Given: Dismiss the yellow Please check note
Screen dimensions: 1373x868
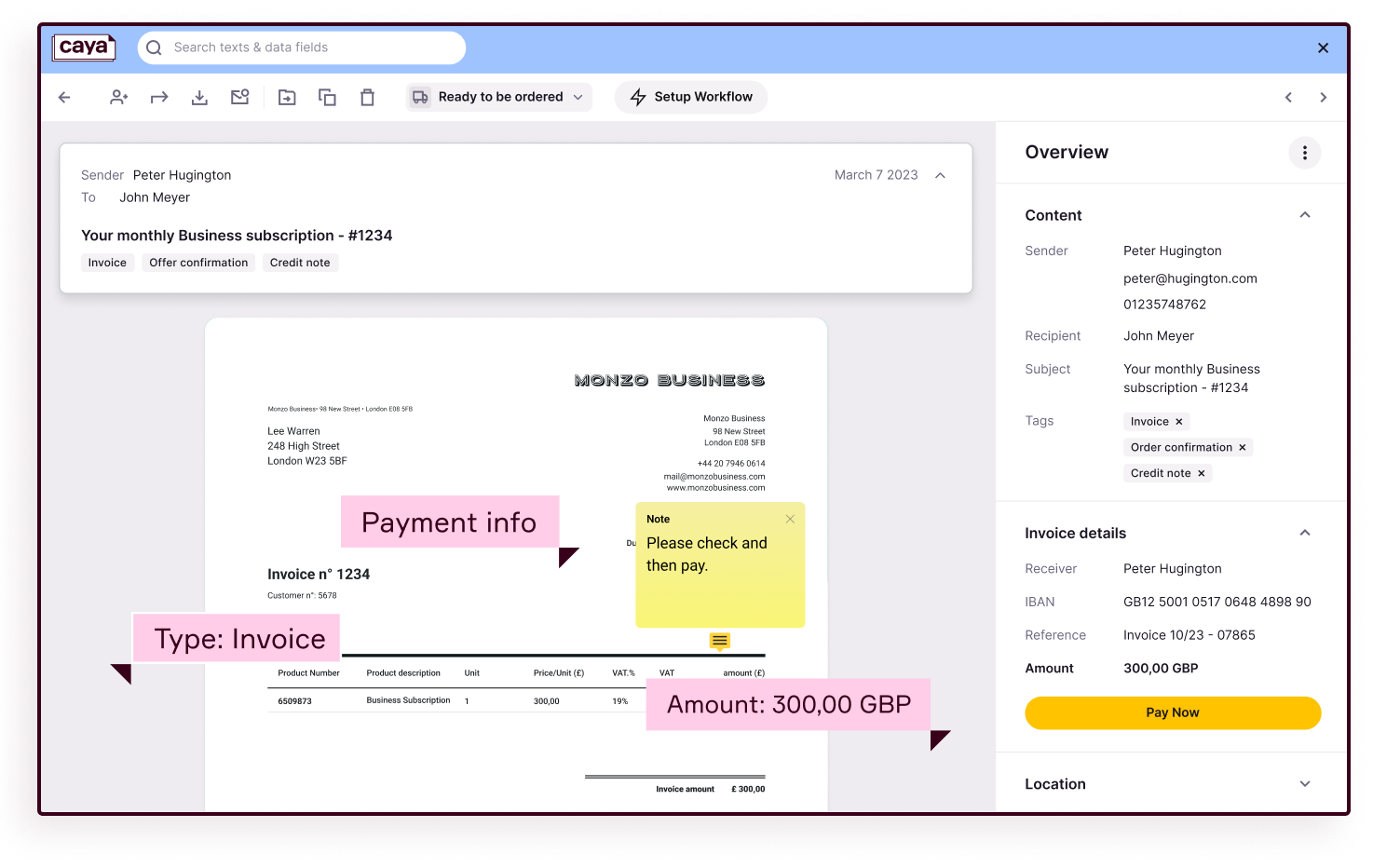Looking at the screenshot, I should pyautogui.click(x=790, y=519).
